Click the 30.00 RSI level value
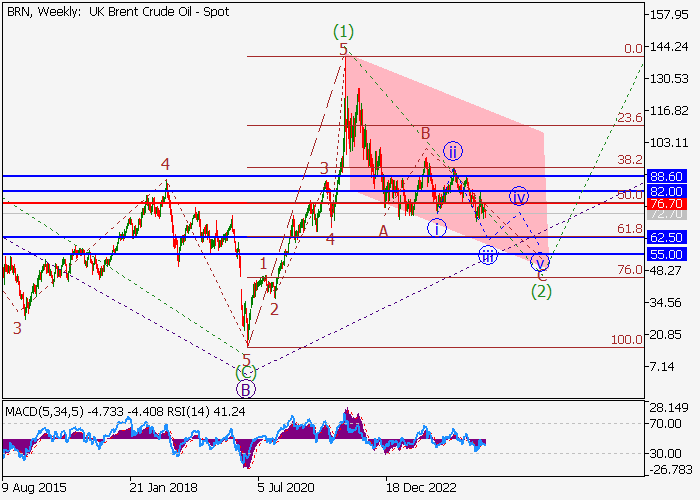700x500 pixels. 665,453
